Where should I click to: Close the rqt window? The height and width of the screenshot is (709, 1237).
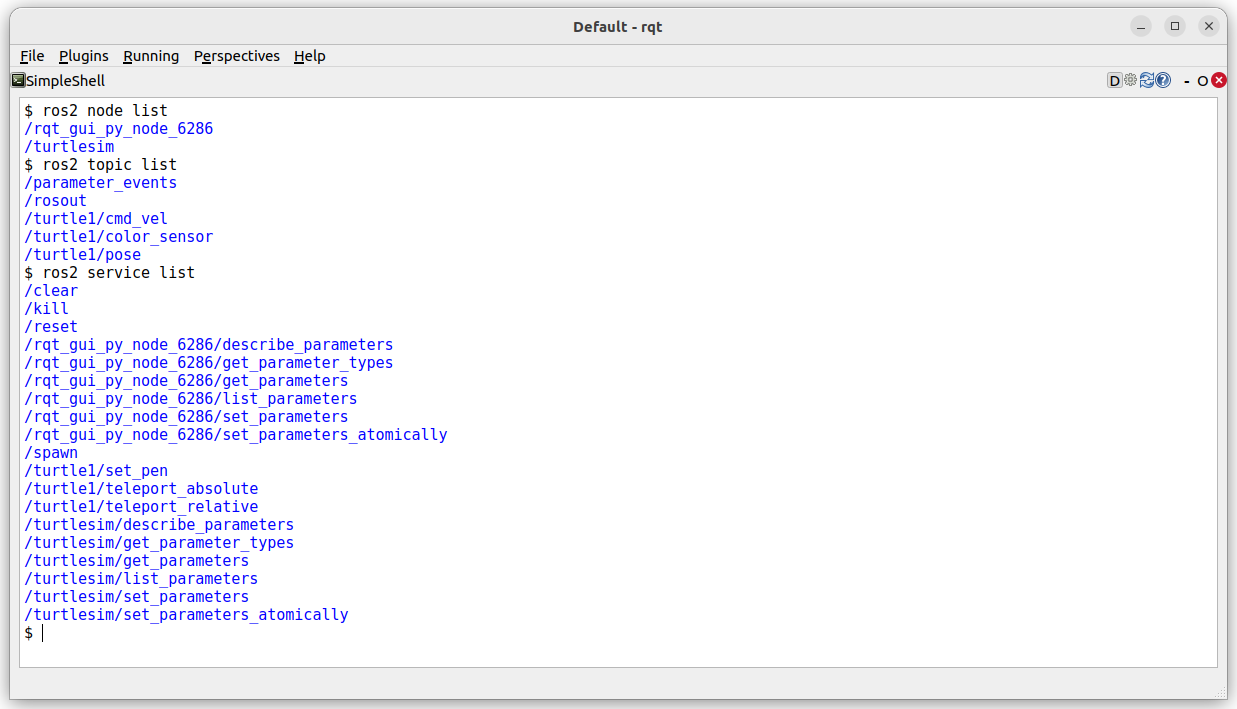tap(1209, 26)
